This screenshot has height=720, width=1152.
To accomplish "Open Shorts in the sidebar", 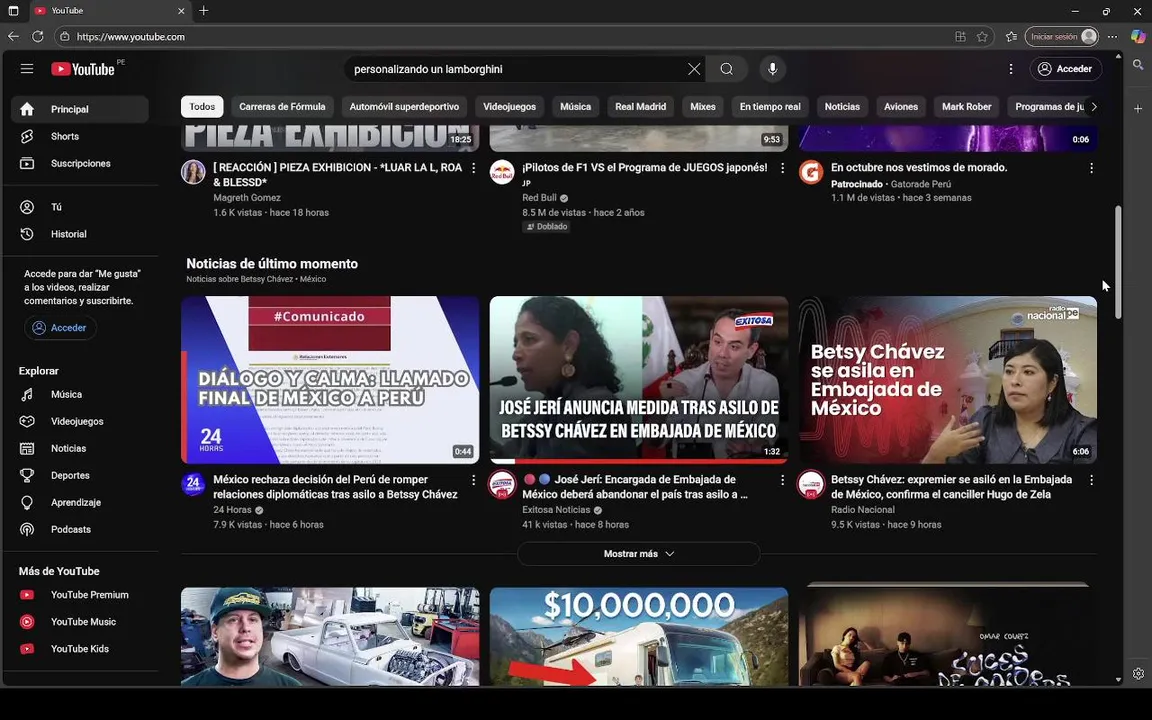I will coord(79,137).
